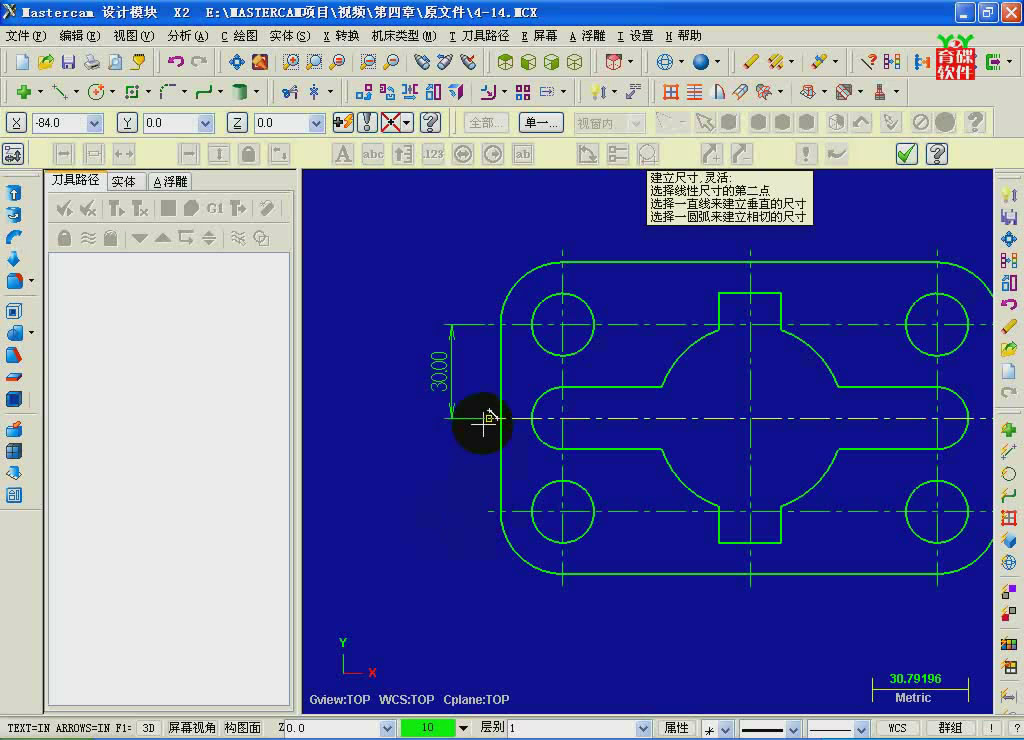
Task: Select the fillet entities tool
Action: (168, 92)
